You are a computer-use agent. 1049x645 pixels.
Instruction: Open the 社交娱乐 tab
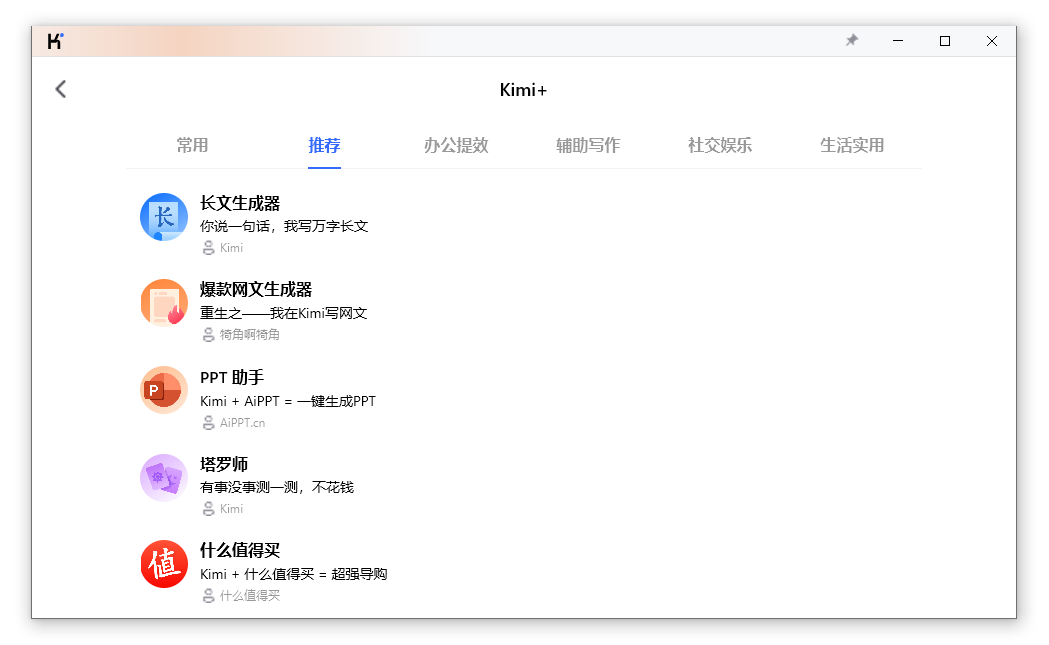[x=720, y=145]
